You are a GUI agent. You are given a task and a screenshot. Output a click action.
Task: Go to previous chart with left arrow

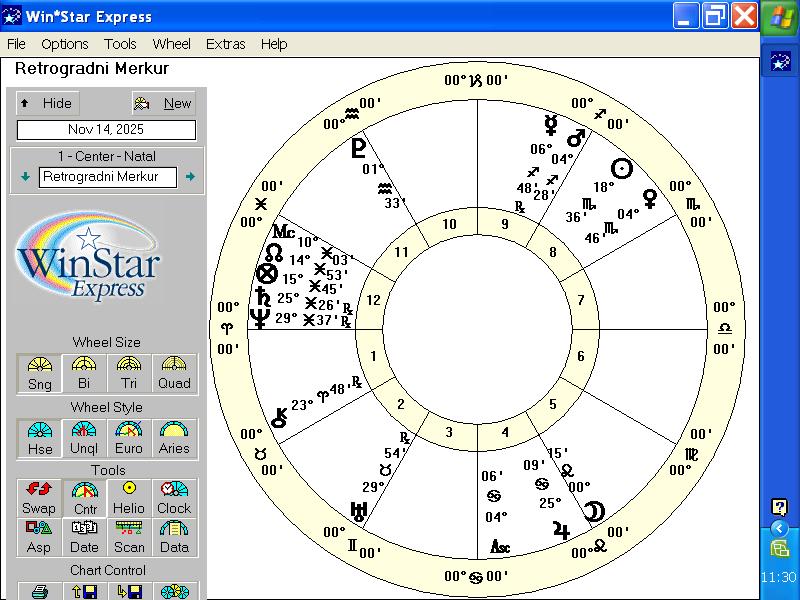click(x=25, y=177)
